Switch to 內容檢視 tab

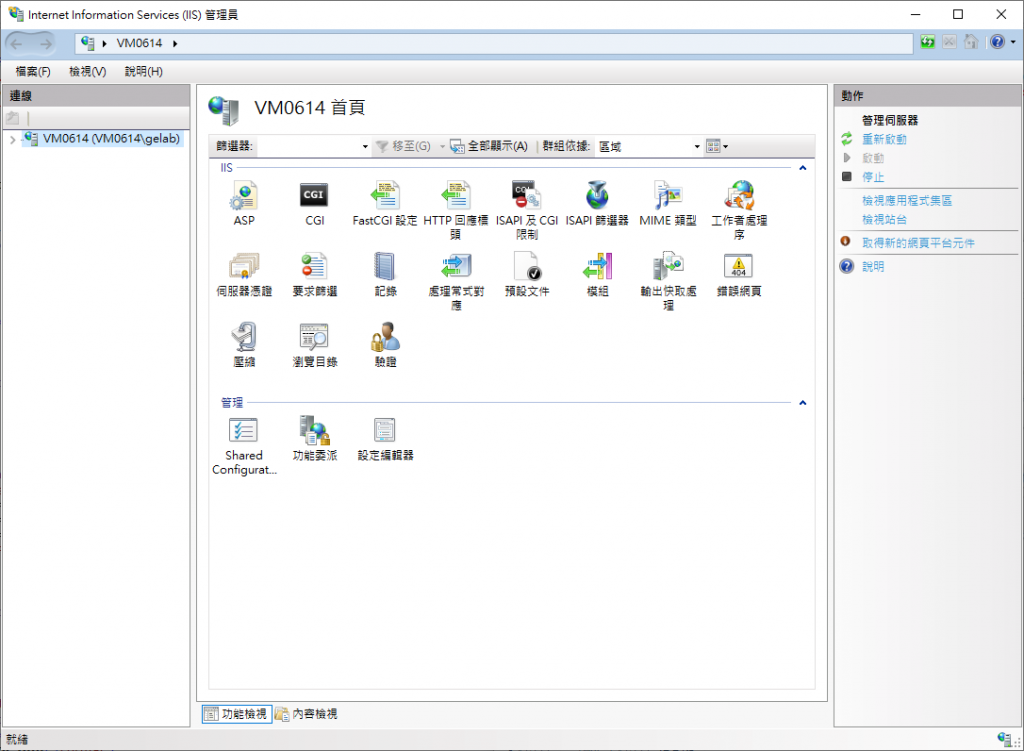[x=306, y=714]
